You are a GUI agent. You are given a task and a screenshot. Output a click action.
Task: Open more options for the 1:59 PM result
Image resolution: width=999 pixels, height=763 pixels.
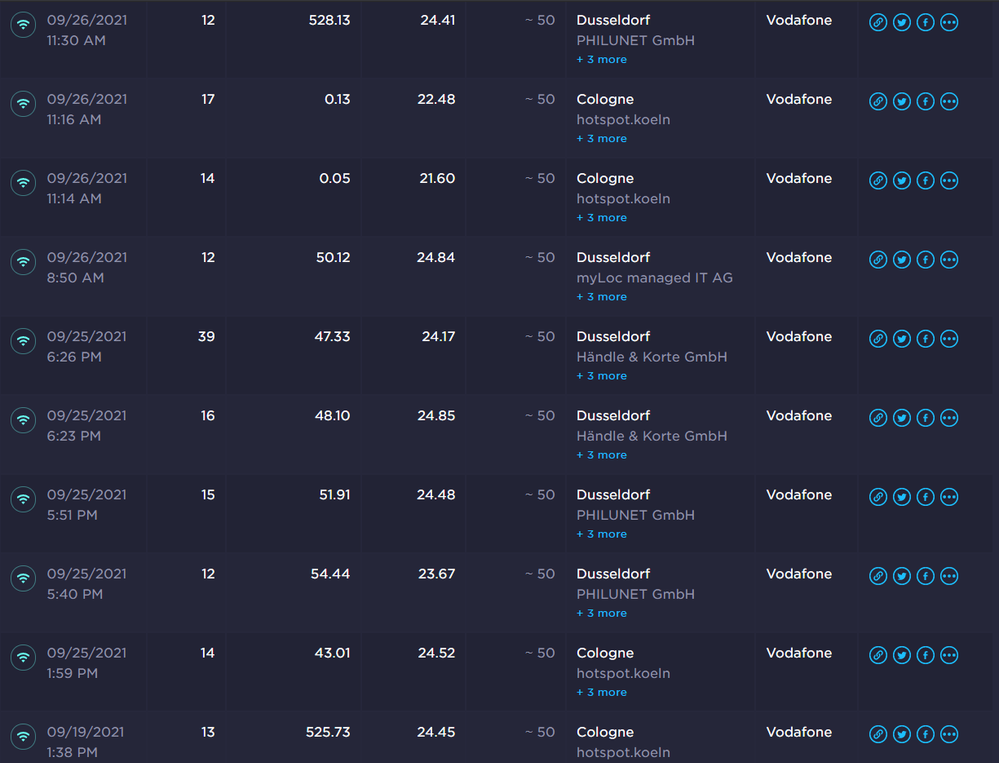[950, 654]
